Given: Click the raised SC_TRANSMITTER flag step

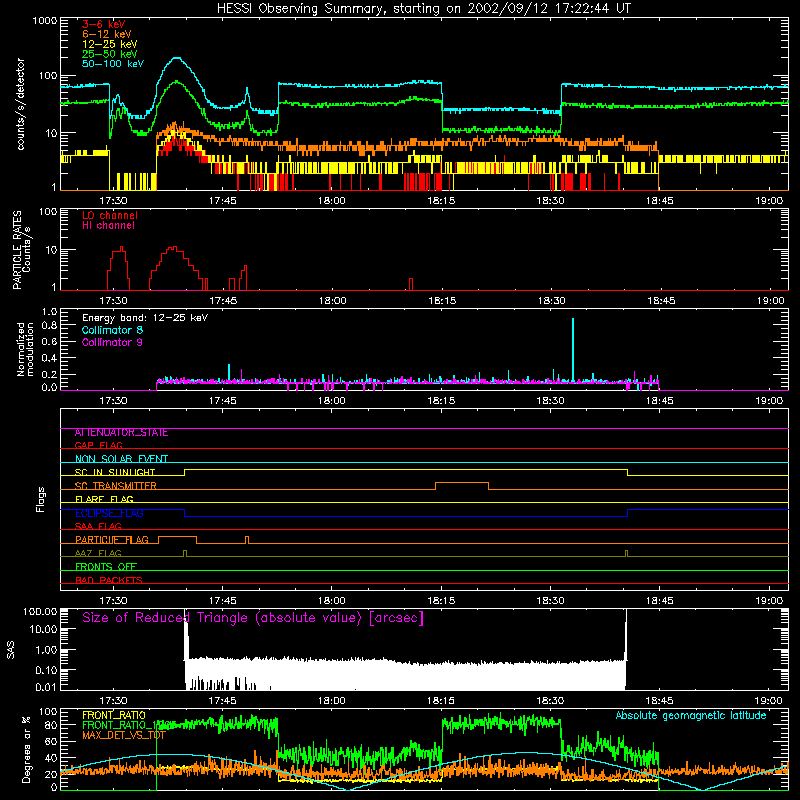Looking at the screenshot, I should point(462,483).
